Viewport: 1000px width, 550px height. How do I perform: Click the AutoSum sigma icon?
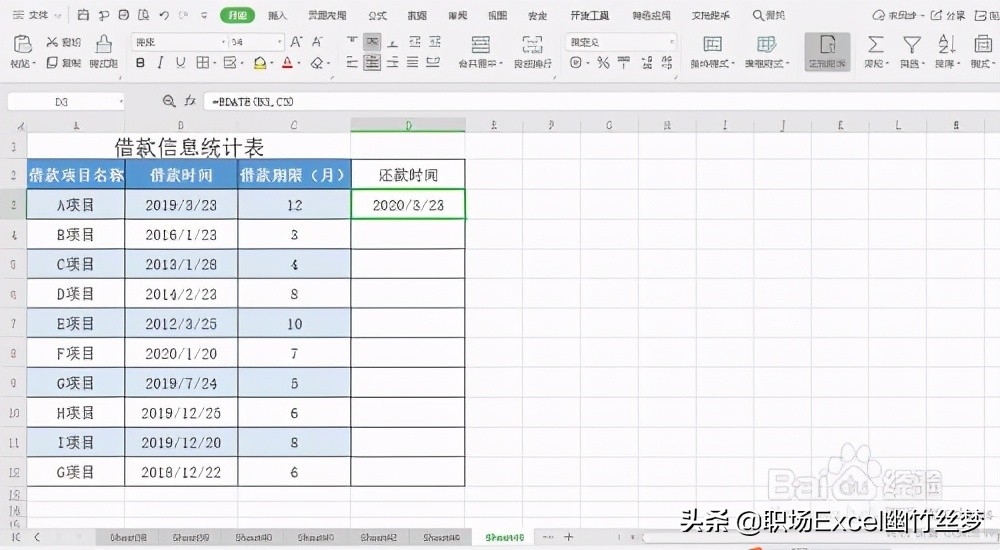876,44
